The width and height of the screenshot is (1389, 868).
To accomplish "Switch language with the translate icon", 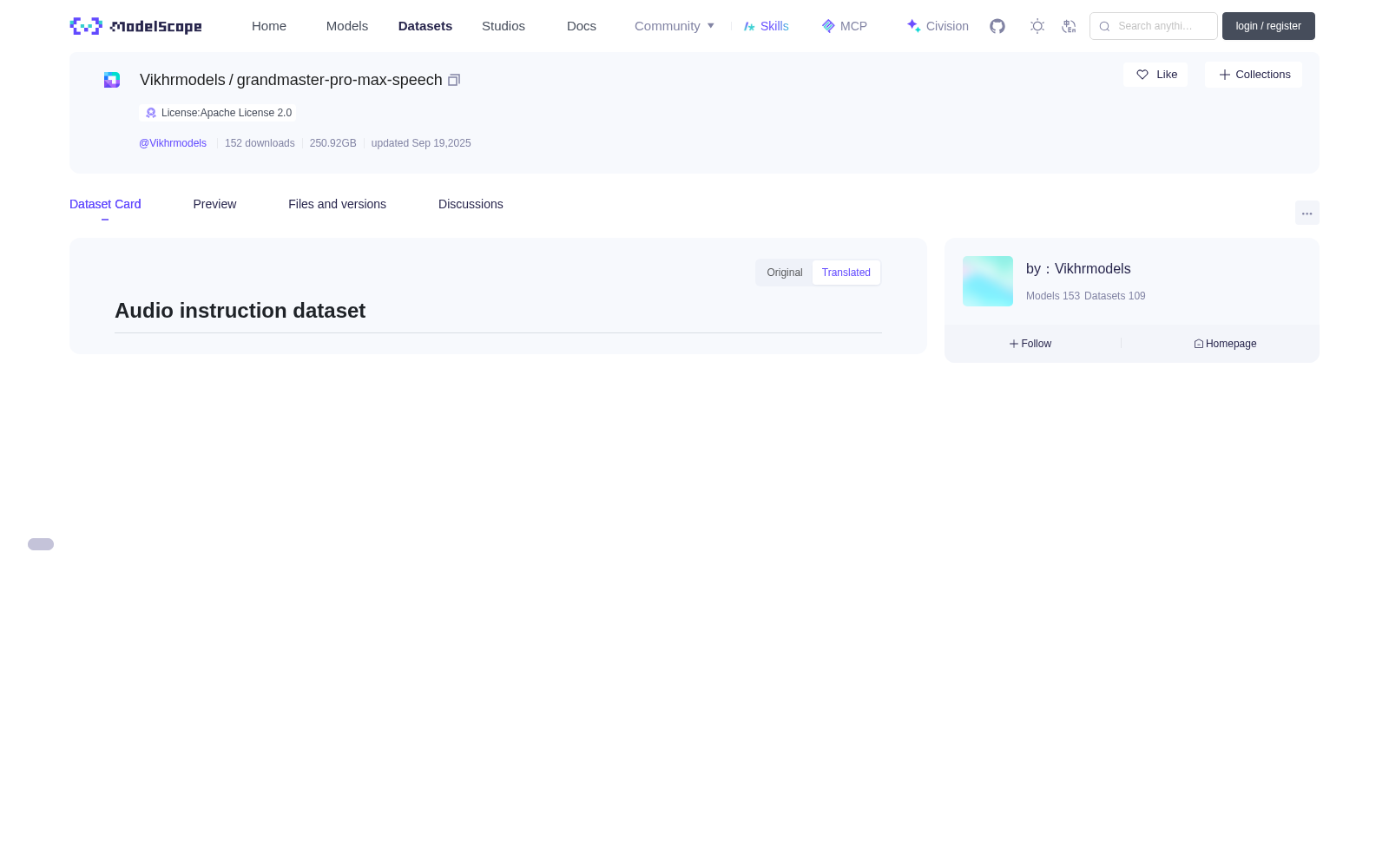I will (1069, 26).
